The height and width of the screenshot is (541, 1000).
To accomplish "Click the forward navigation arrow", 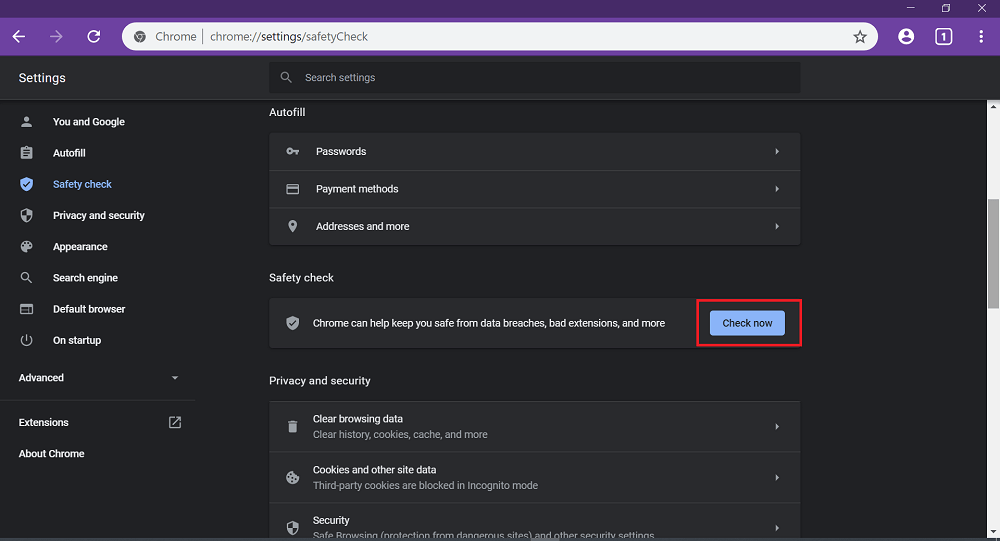I will coord(56,37).
